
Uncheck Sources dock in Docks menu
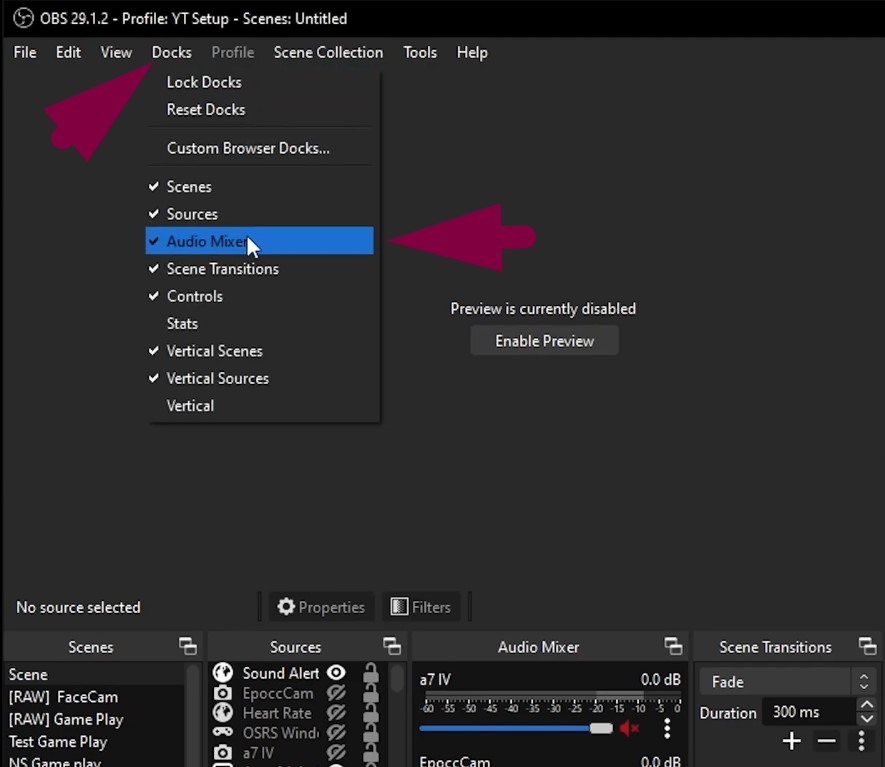click(260, 214)
